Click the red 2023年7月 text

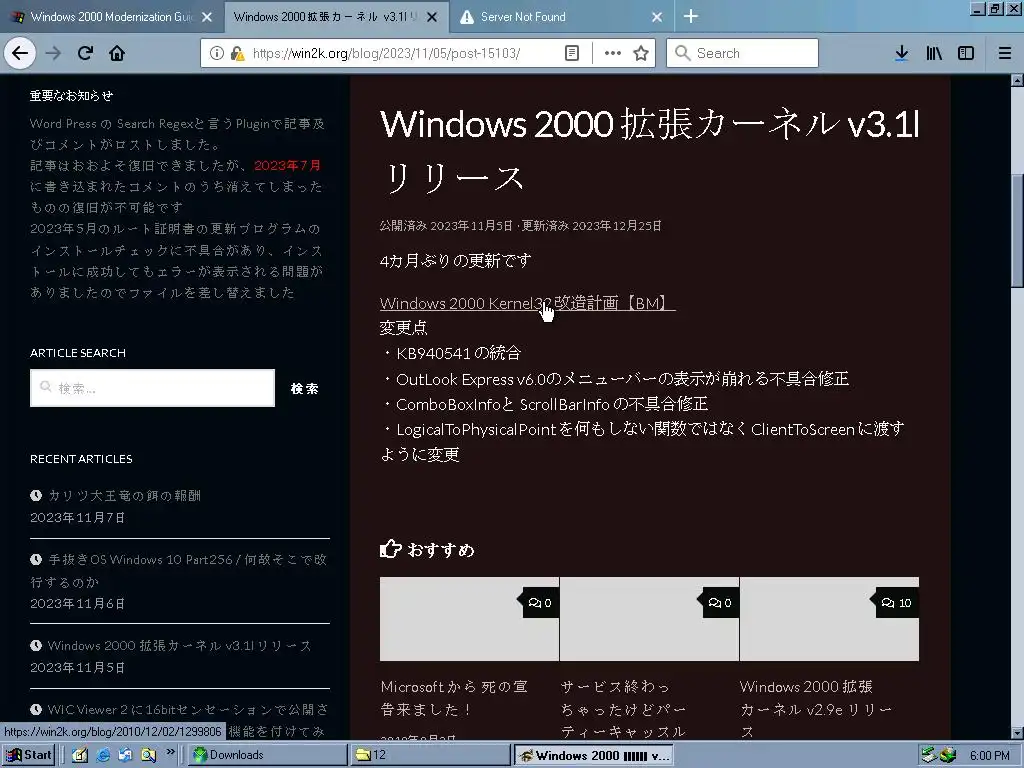point(287,165)
